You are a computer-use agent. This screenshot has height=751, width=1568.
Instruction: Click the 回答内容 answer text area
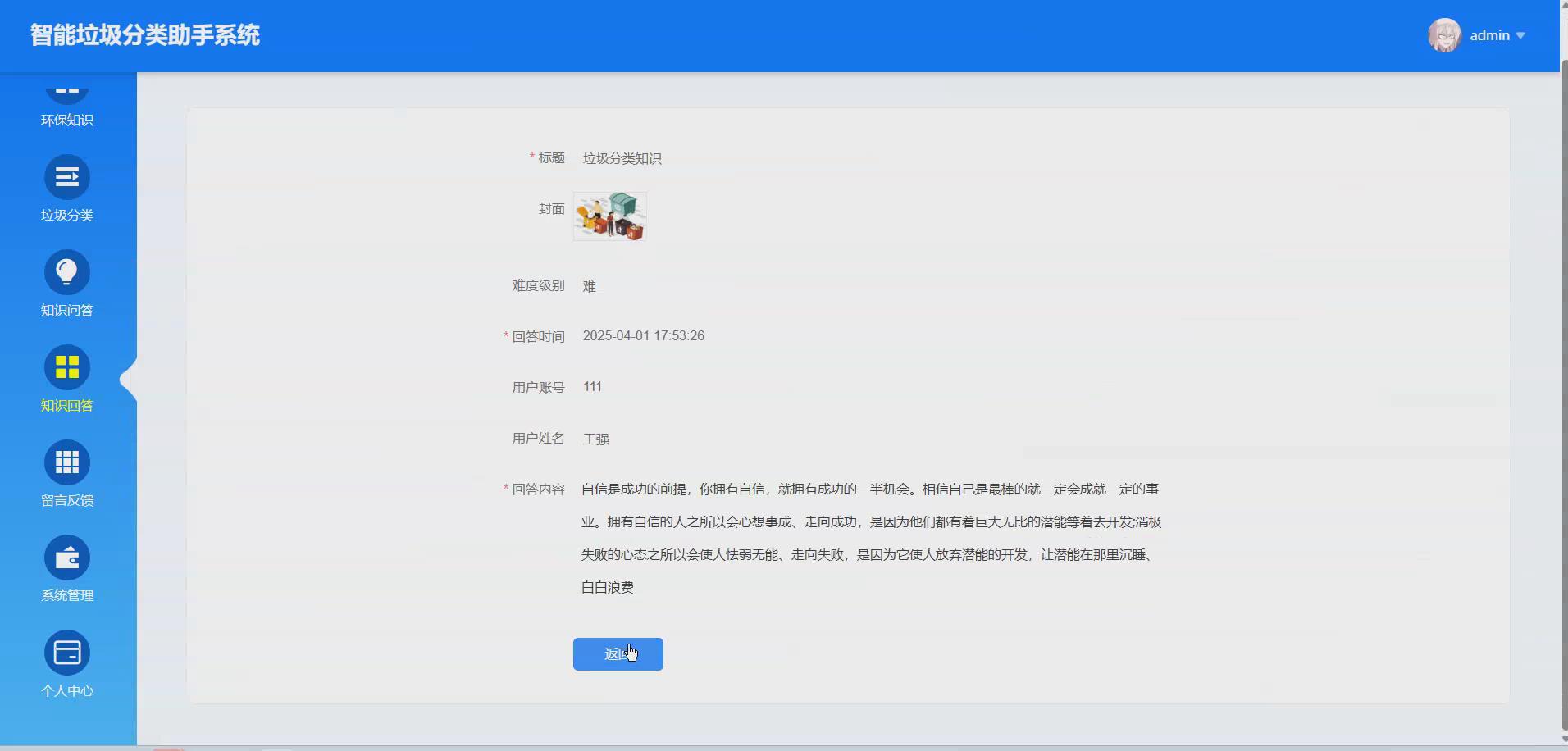click(869, 538)
